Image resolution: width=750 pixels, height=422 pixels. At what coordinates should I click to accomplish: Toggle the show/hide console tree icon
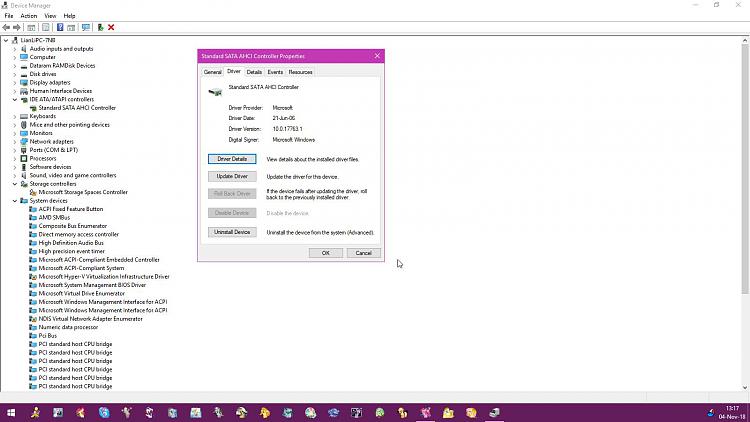[31, 28]
